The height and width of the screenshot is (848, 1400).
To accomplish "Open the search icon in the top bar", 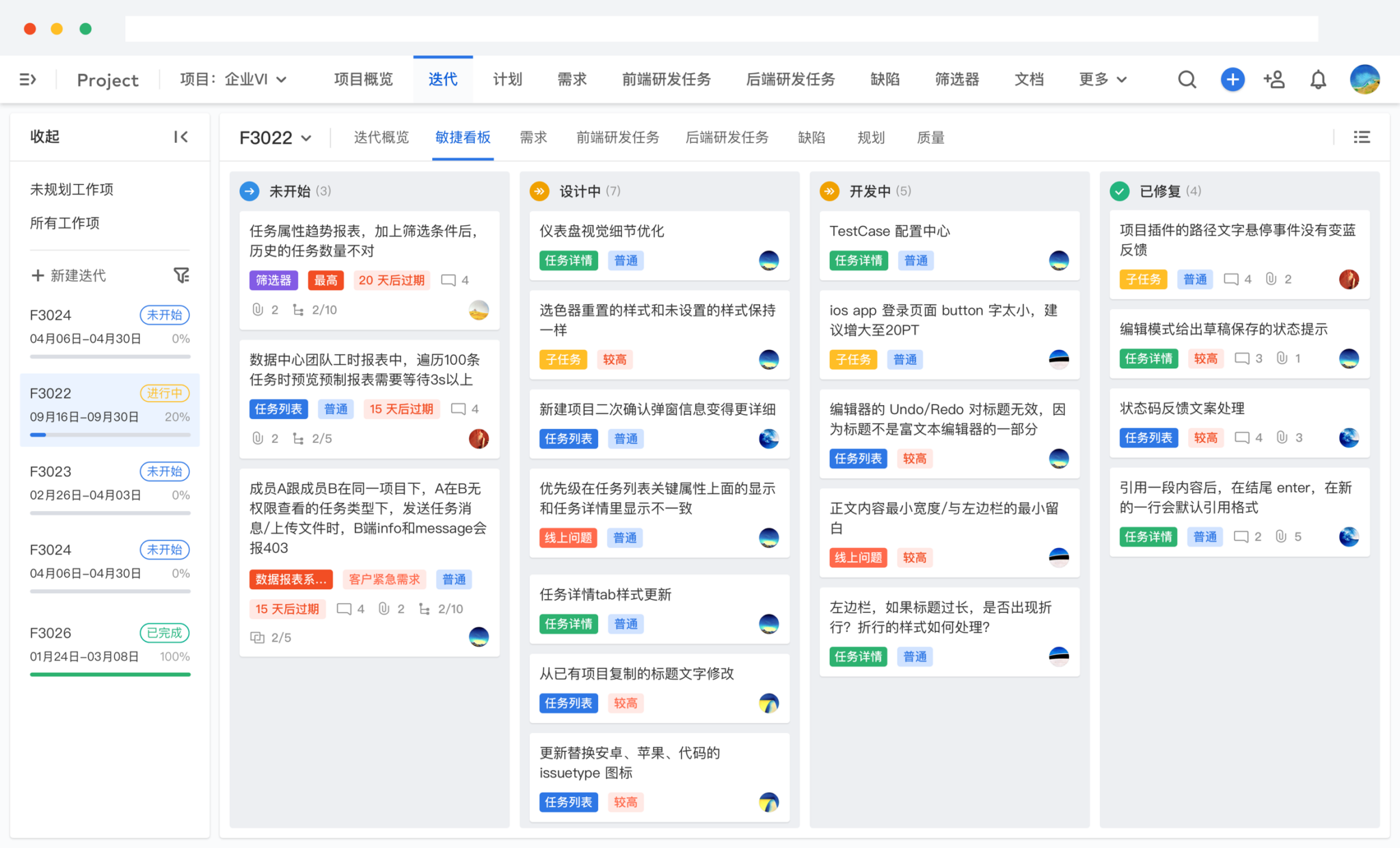I will [1187, 79].
